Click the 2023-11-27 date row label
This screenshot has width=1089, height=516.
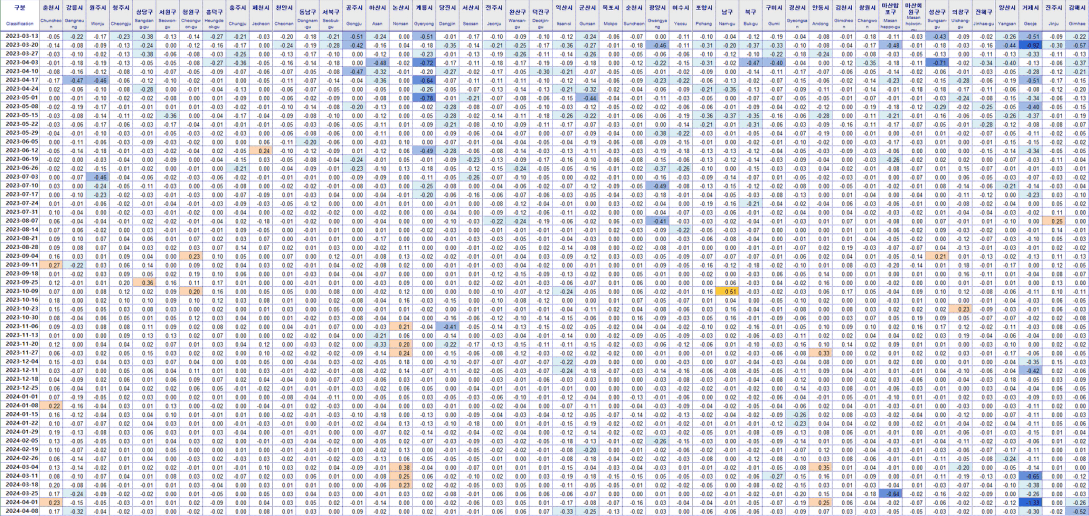tap(20, 353)
